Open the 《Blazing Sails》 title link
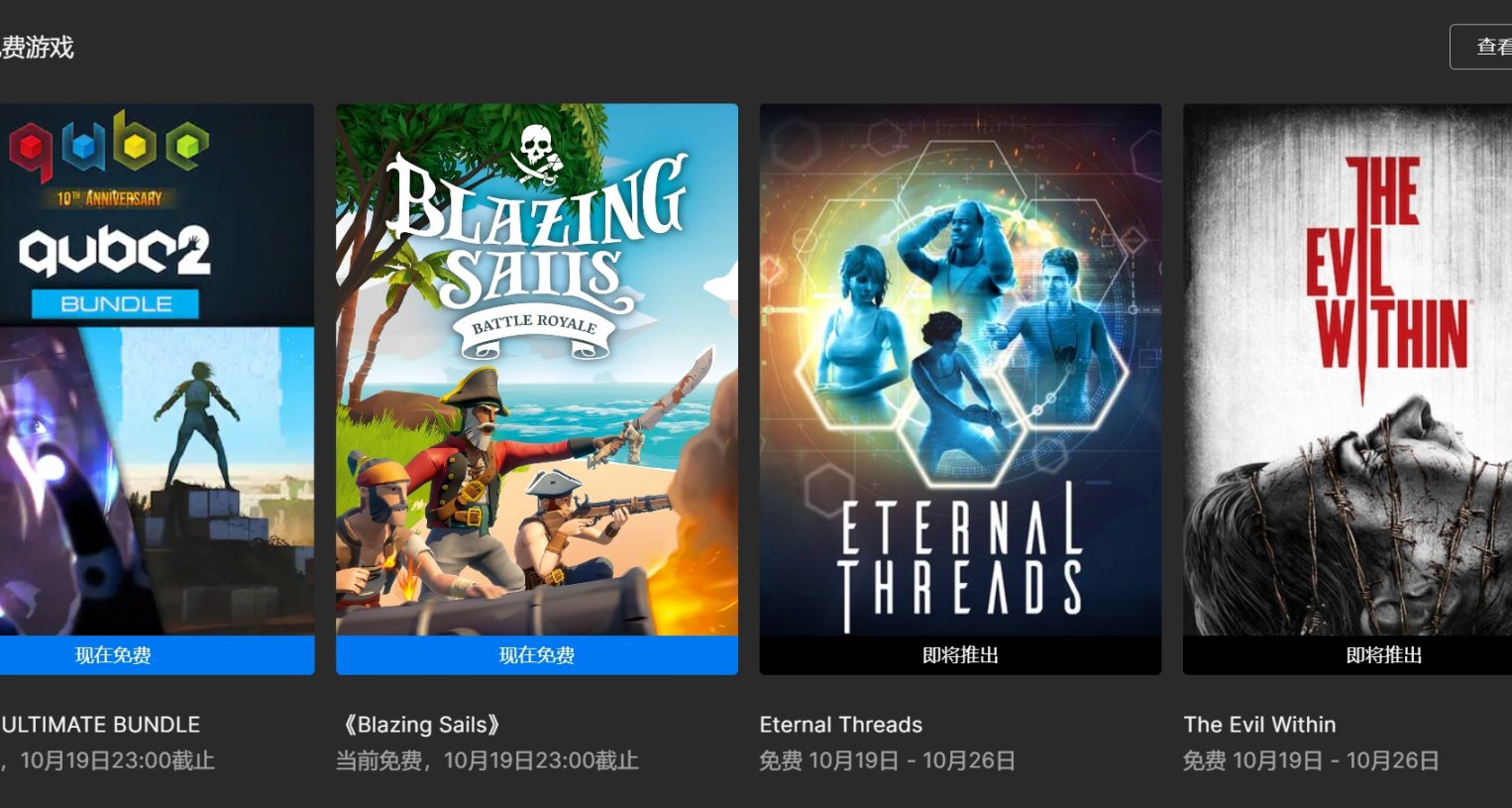This screenshot has width=1512, height=808. (x=421, y=725)
